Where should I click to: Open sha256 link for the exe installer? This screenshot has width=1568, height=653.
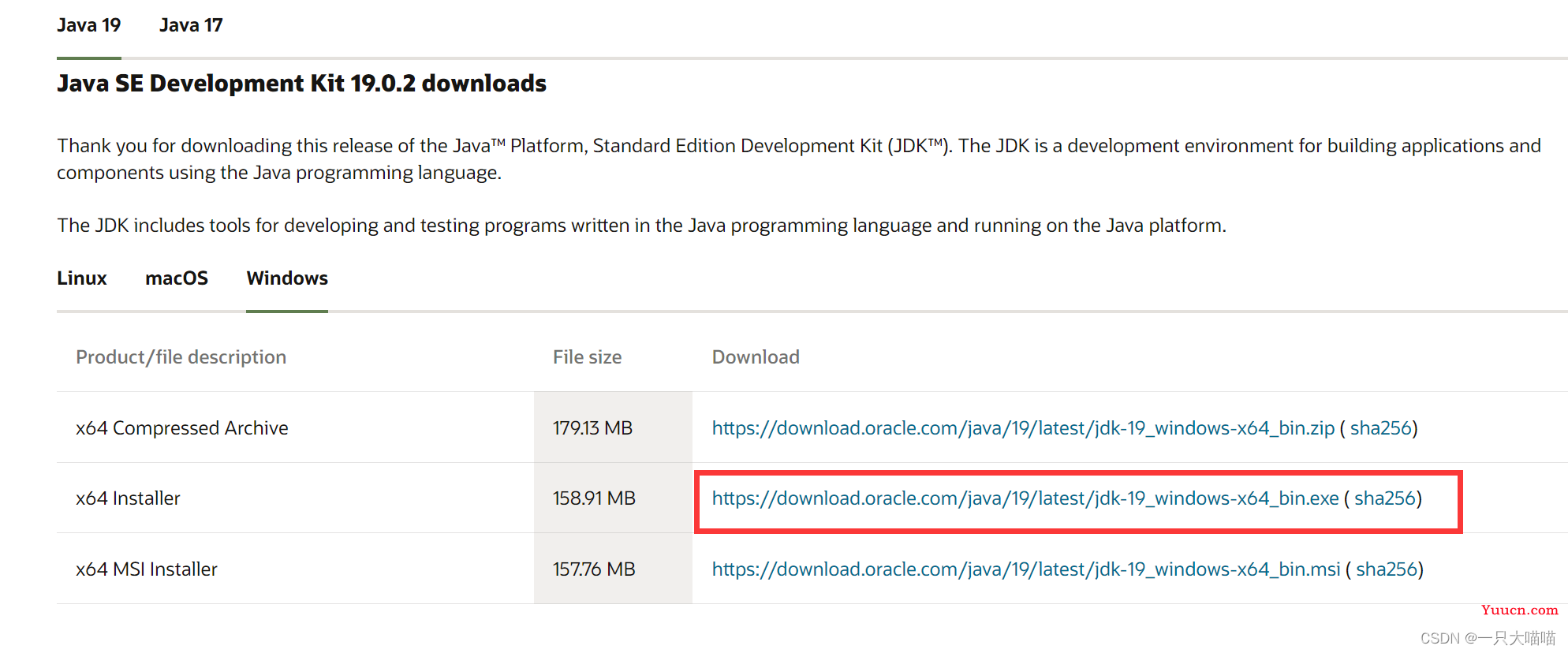(x=1385, y=498)
